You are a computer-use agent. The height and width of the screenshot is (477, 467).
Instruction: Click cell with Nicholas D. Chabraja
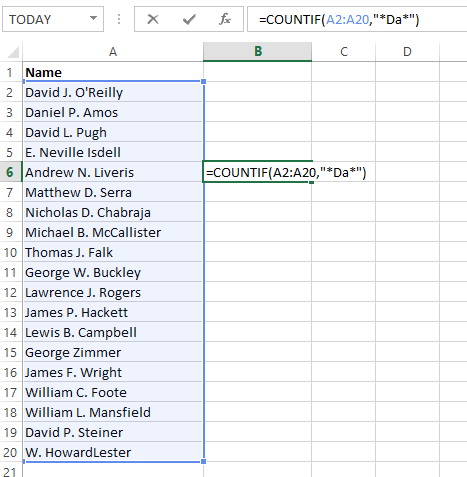click(113, 212)
